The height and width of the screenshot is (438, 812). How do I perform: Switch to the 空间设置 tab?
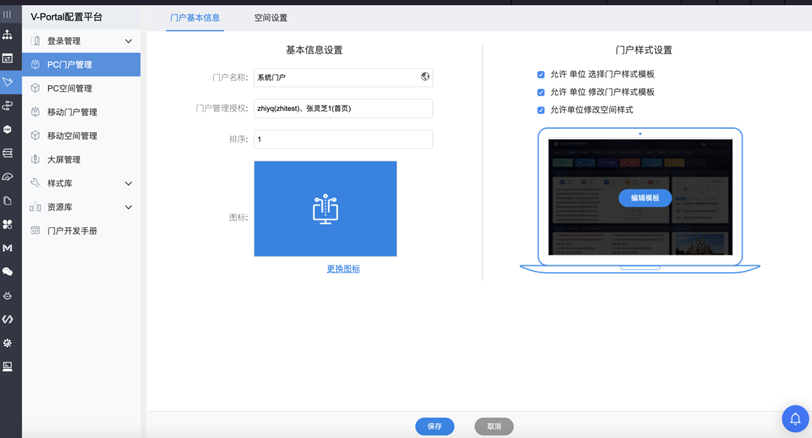tap(270, 18)
